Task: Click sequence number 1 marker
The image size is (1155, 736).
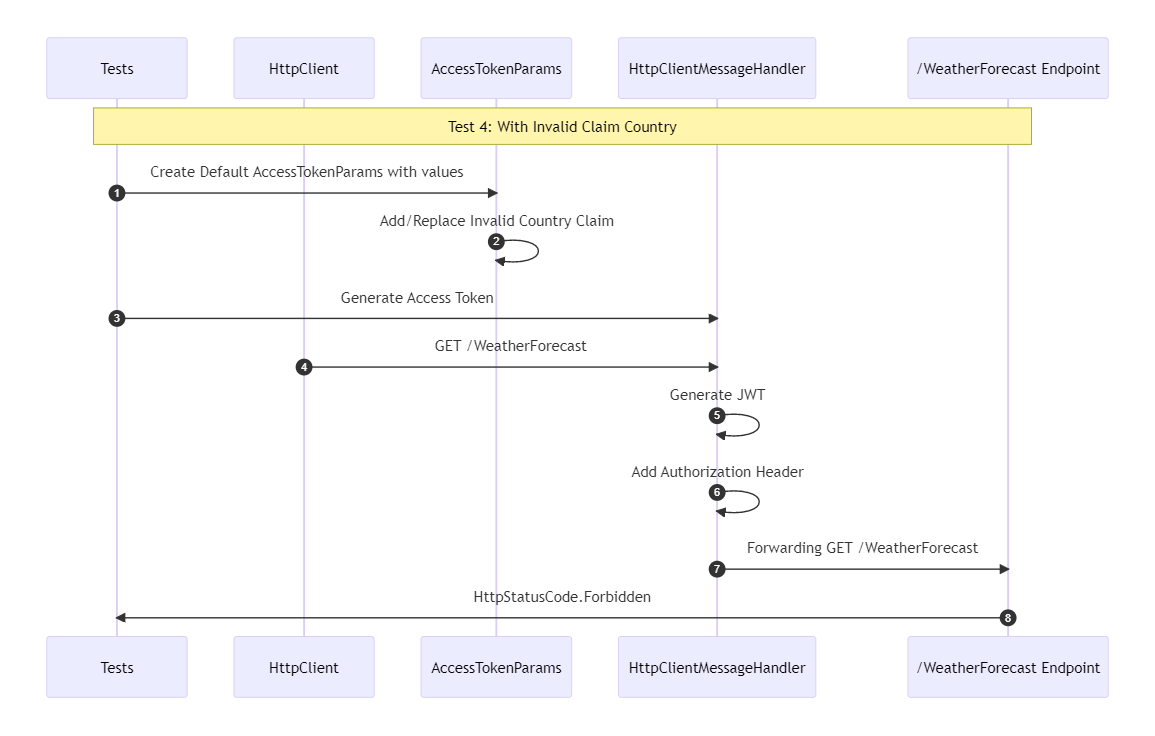Action: point(116,193)
